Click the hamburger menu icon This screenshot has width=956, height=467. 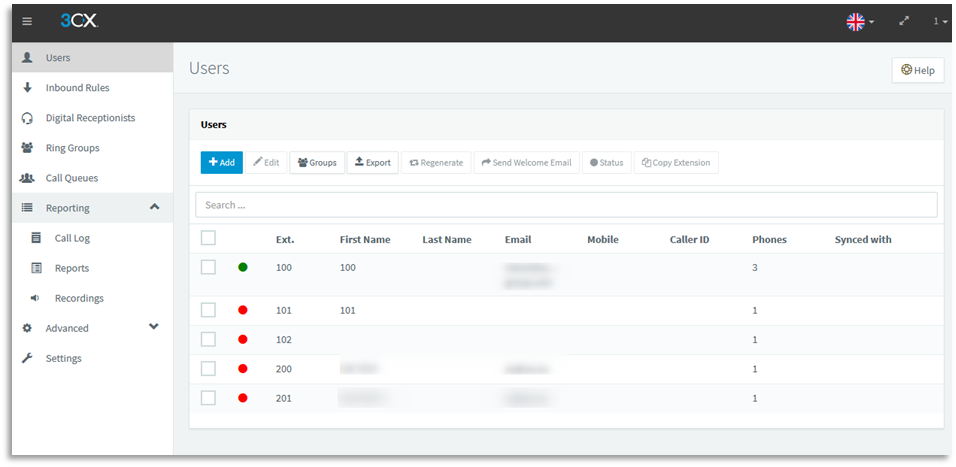coord(27,21)
